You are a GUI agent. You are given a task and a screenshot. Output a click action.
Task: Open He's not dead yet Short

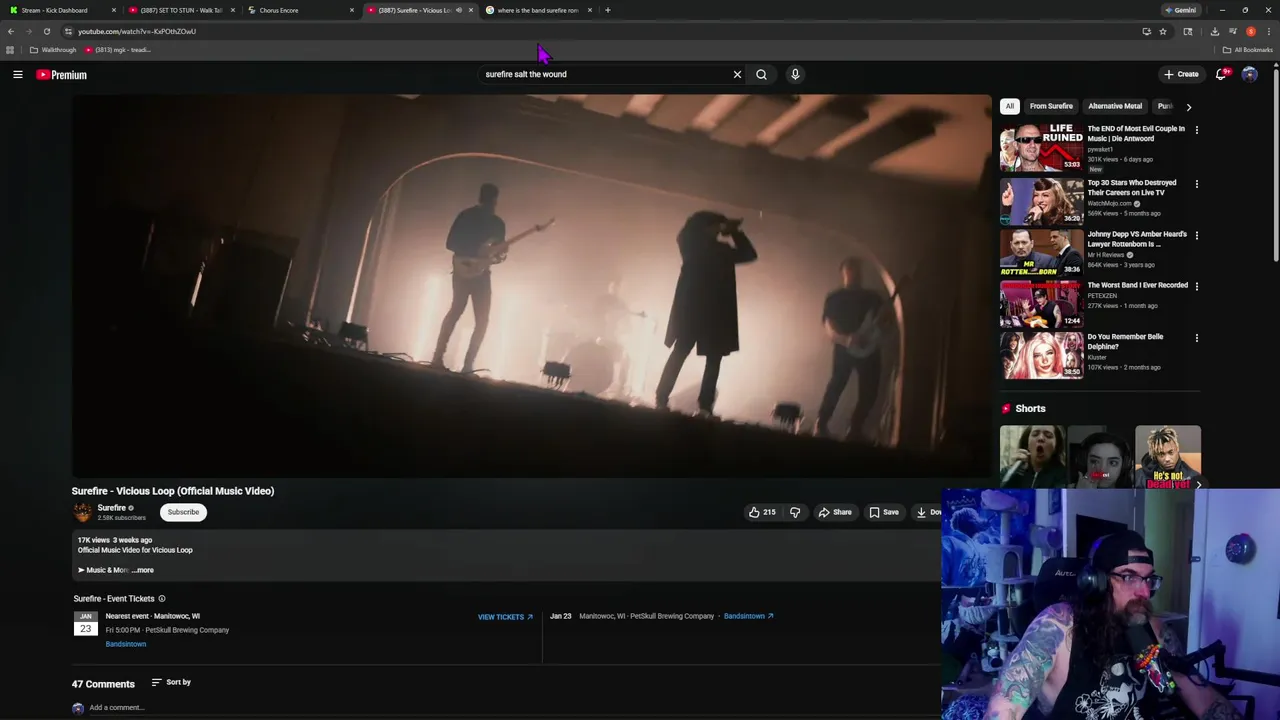tap(1168, 457)
